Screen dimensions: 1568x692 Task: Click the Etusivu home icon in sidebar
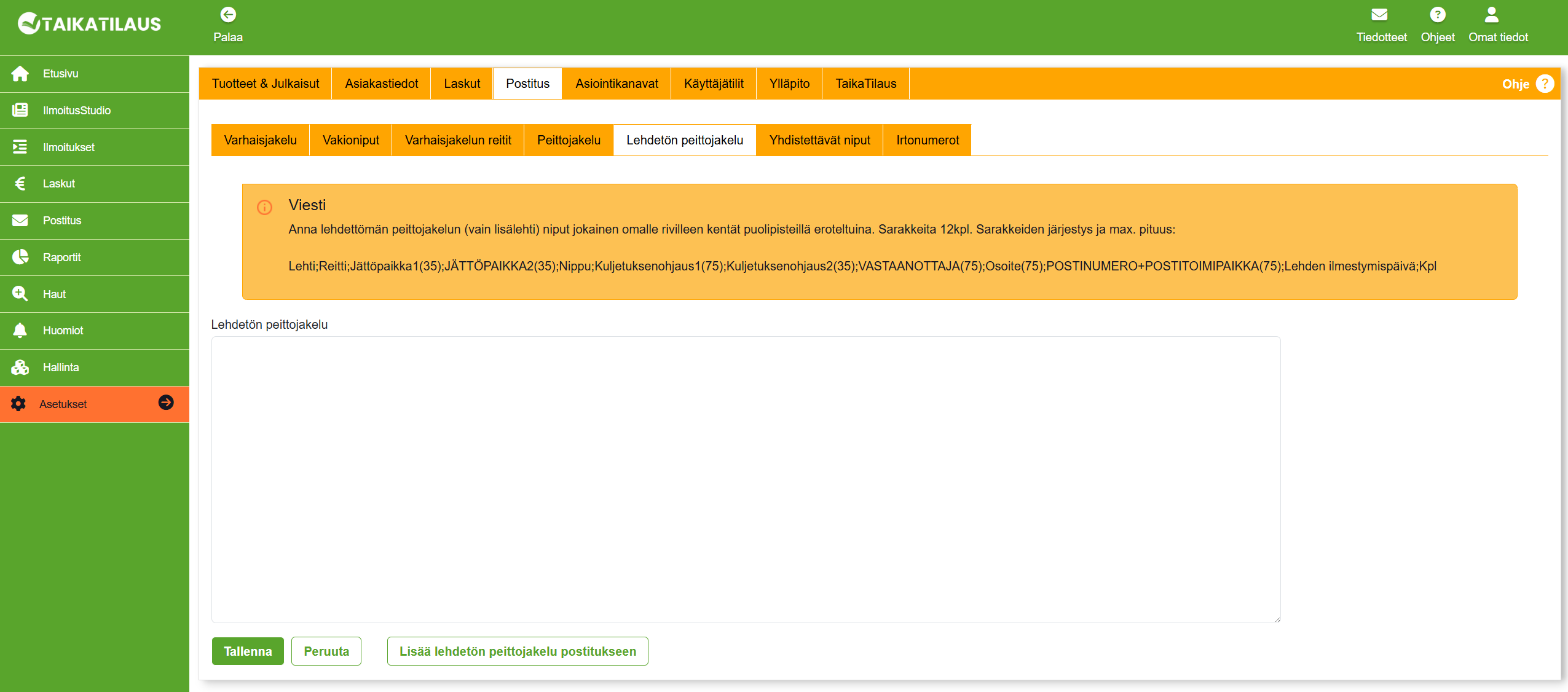tap(20, 74)
